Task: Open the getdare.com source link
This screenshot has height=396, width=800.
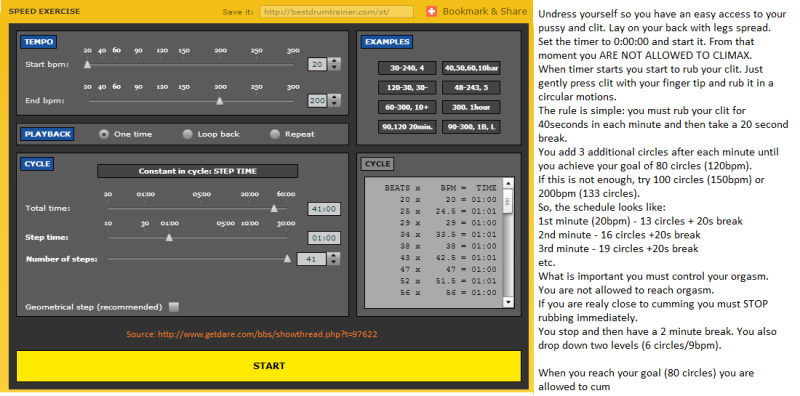Action: [252, 334]
